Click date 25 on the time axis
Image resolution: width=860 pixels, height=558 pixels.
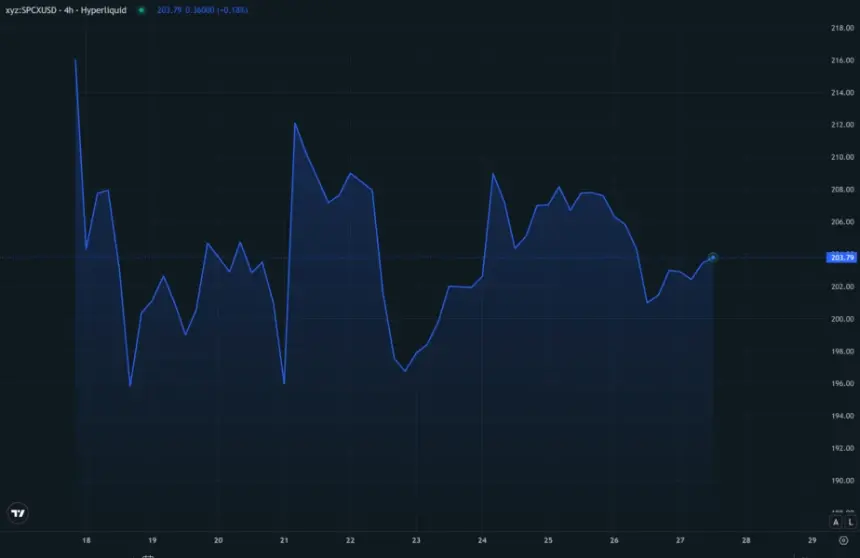(x=548, y=540)
